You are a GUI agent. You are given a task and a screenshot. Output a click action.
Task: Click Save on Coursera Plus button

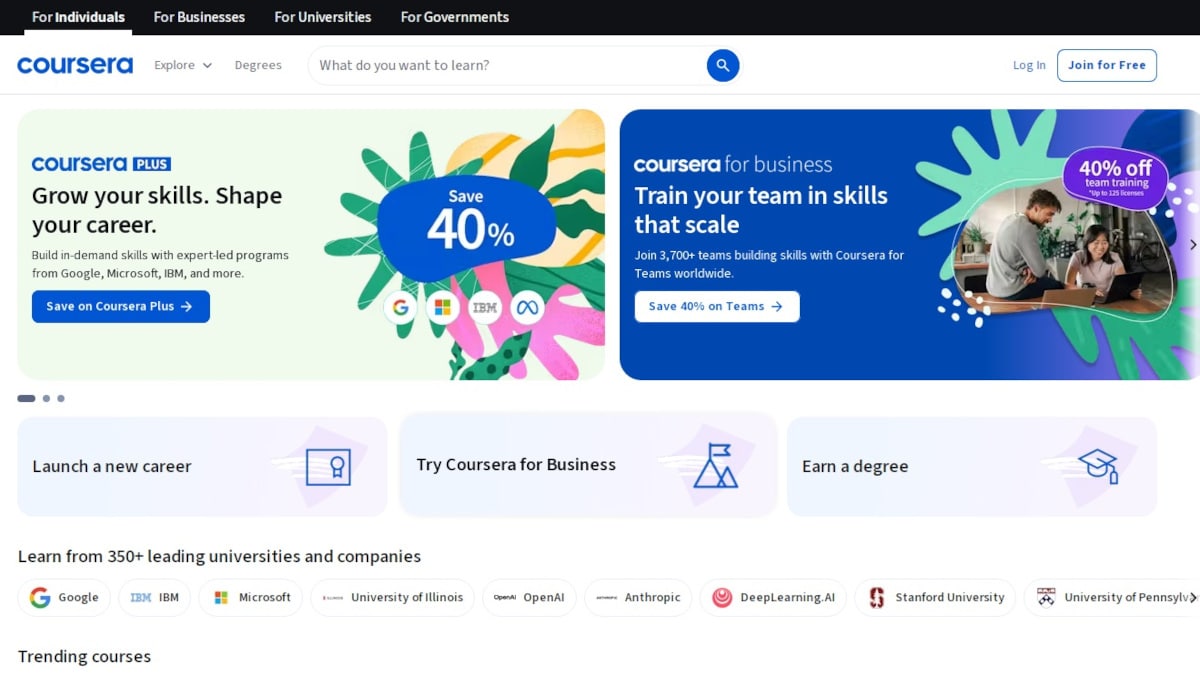[x=121, y=306]
